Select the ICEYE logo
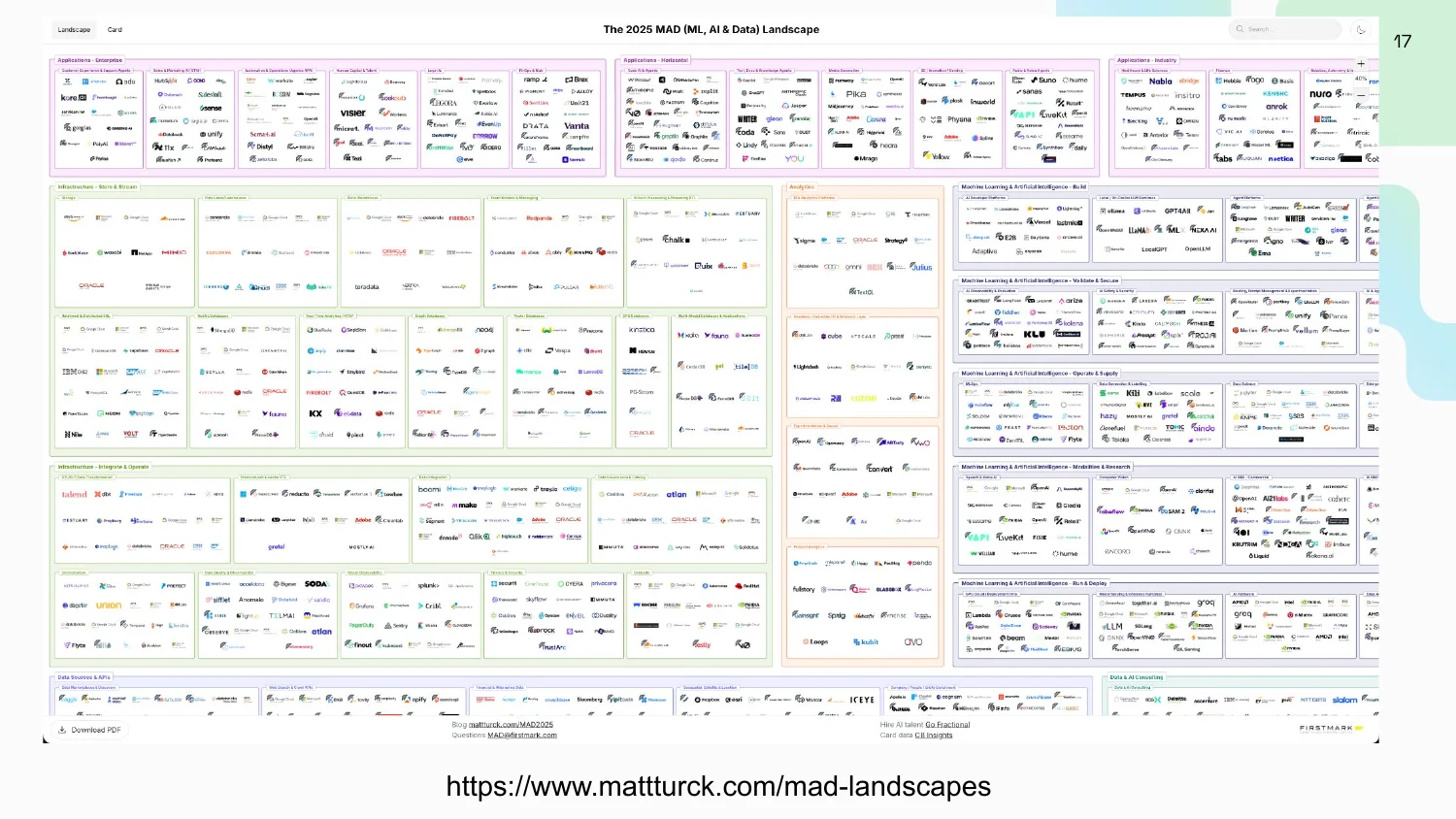This screenshot has width=1456, height=819. tap(862, 699)
